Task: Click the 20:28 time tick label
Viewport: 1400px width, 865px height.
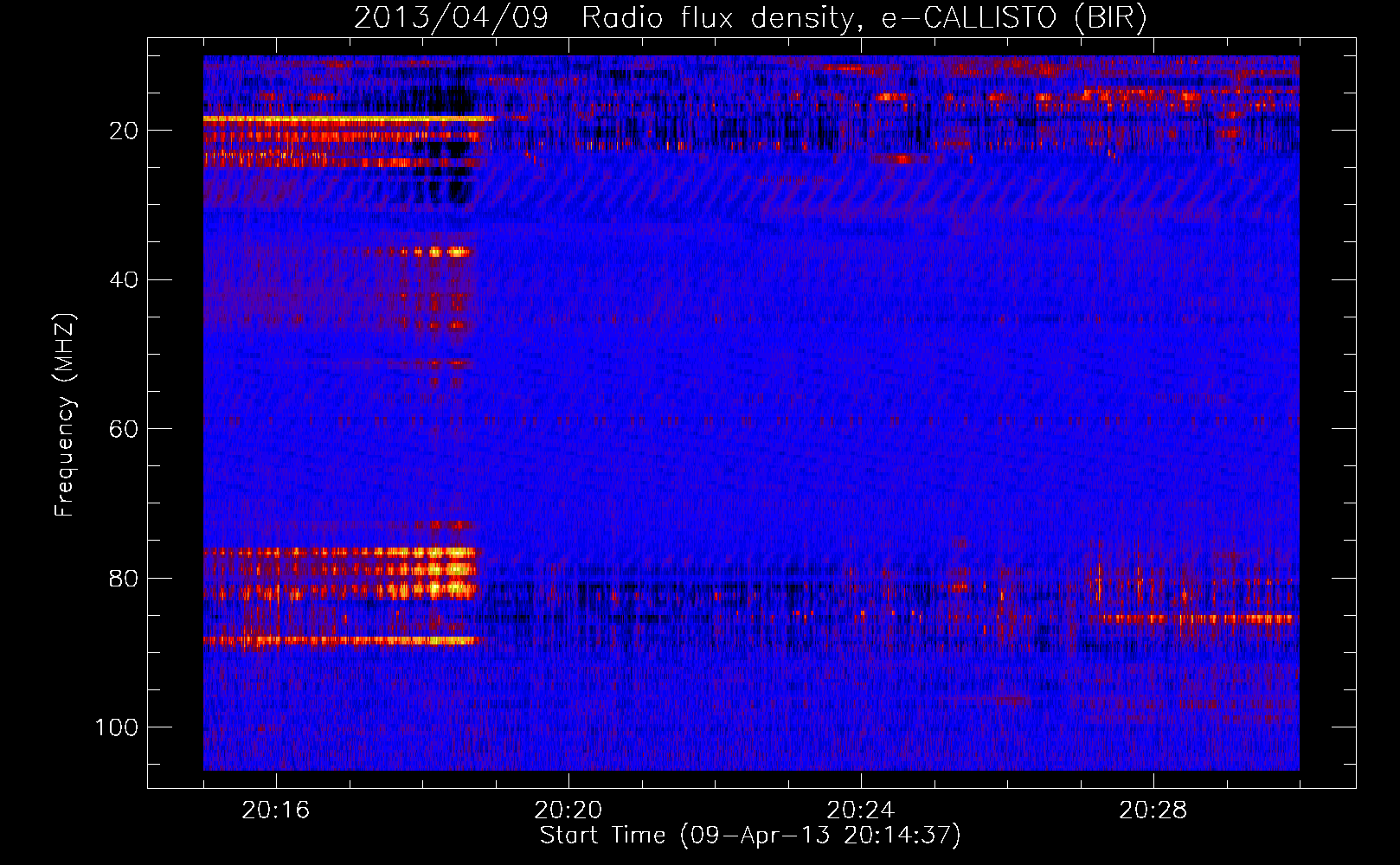Action: click(x=1153, y=811)
